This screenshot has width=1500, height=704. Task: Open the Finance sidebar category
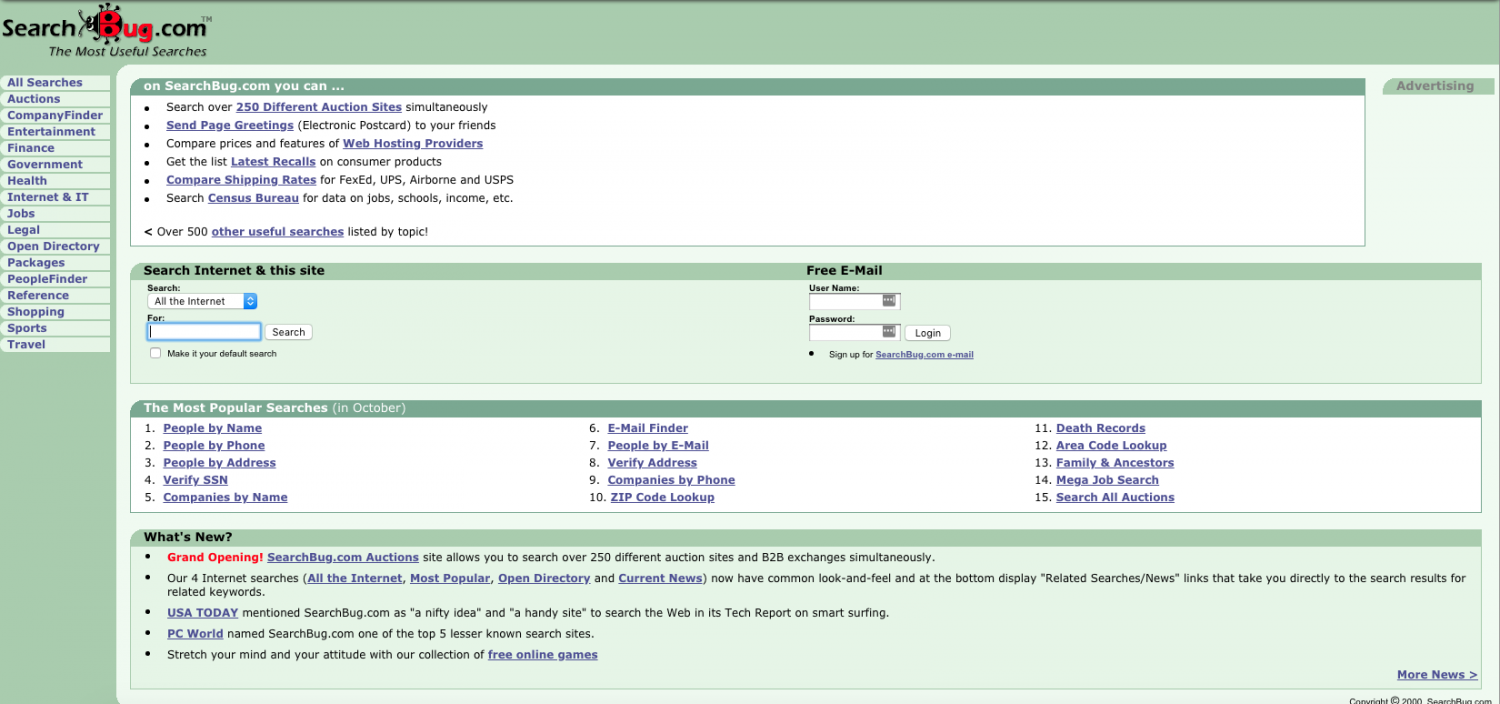coord(31,148)
